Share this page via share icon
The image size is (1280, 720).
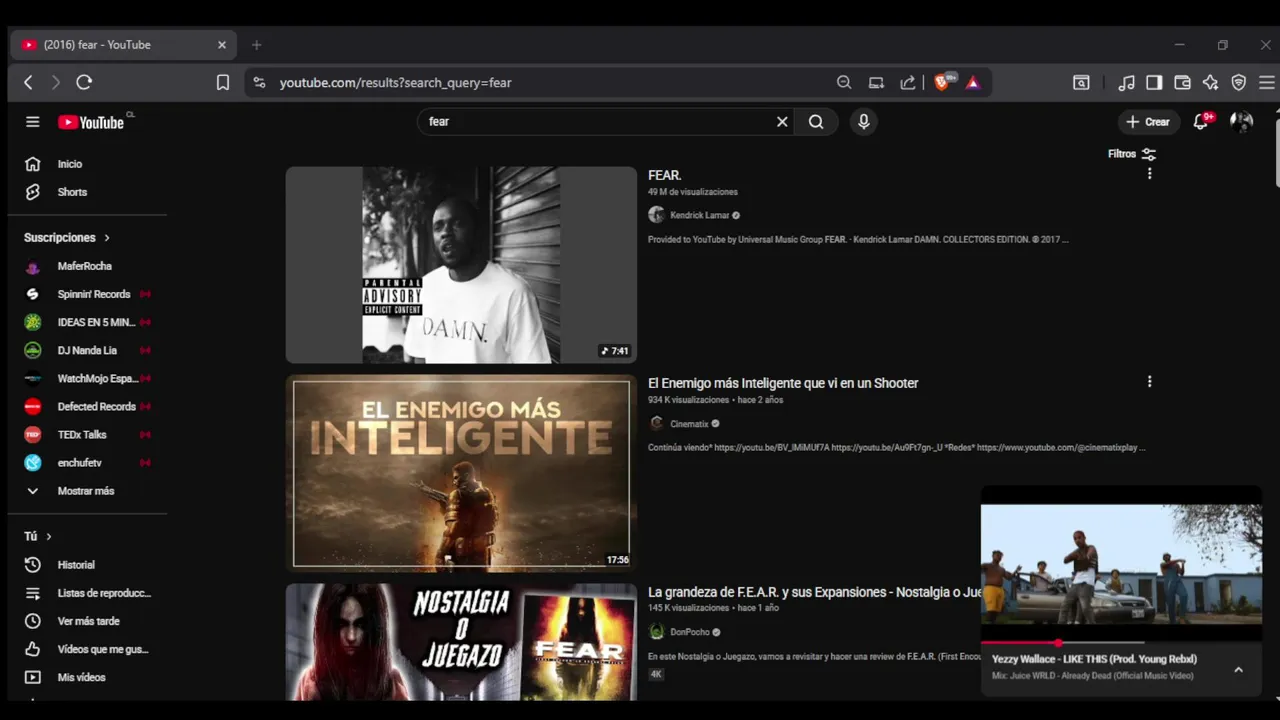tap(908, 83)
